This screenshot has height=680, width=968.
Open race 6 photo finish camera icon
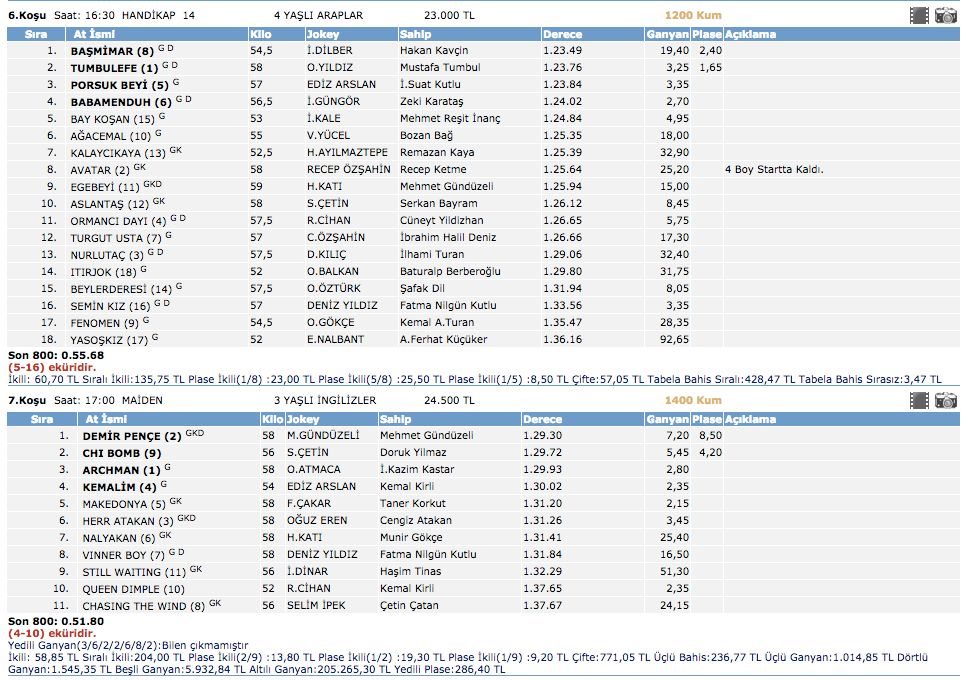click(x=945, y=15)
